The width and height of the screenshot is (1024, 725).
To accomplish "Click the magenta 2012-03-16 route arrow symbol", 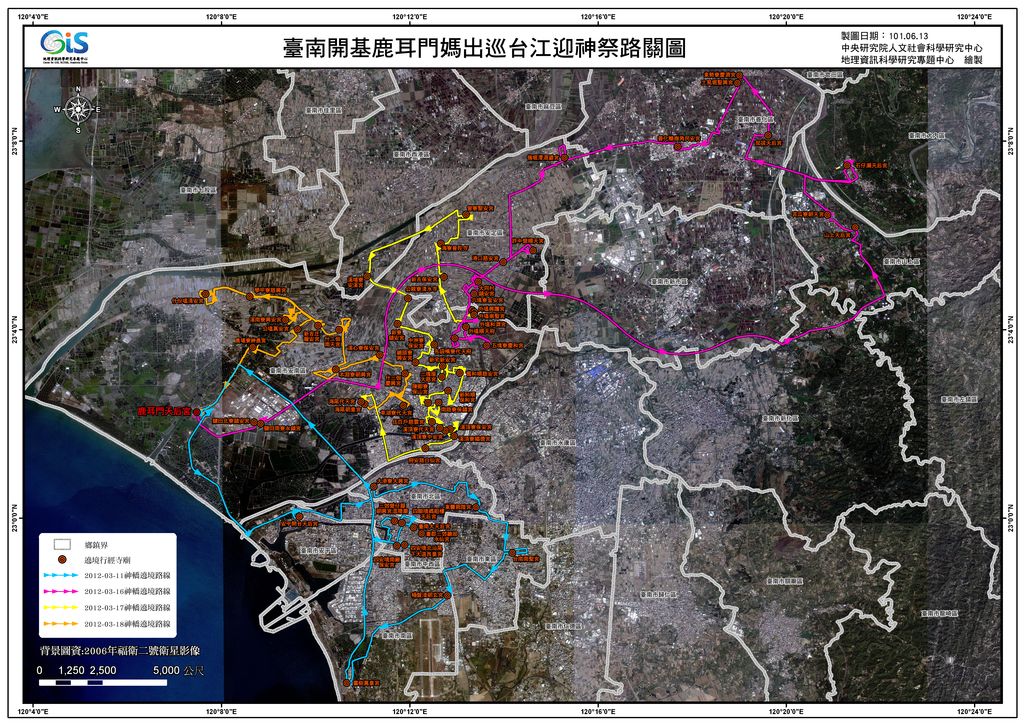I will click(x=62, y=592).
